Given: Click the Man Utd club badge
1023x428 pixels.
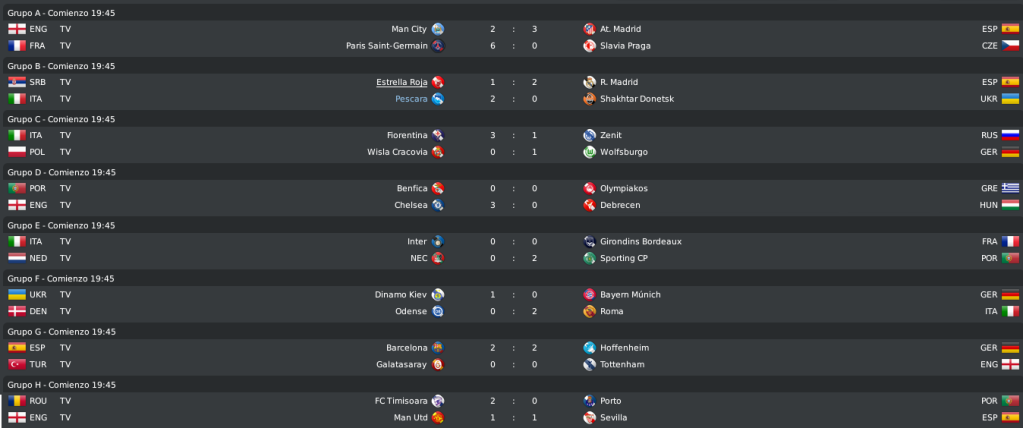Looking at the screenshot, I should [438, 418].
